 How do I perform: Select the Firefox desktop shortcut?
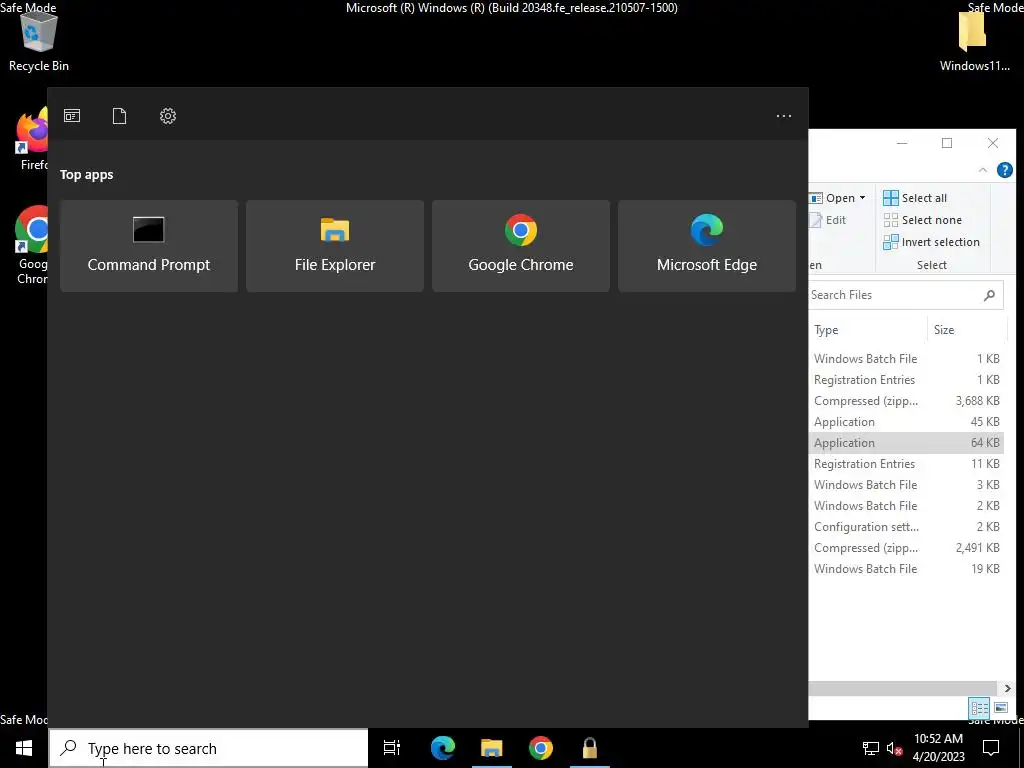coord(33,140)
